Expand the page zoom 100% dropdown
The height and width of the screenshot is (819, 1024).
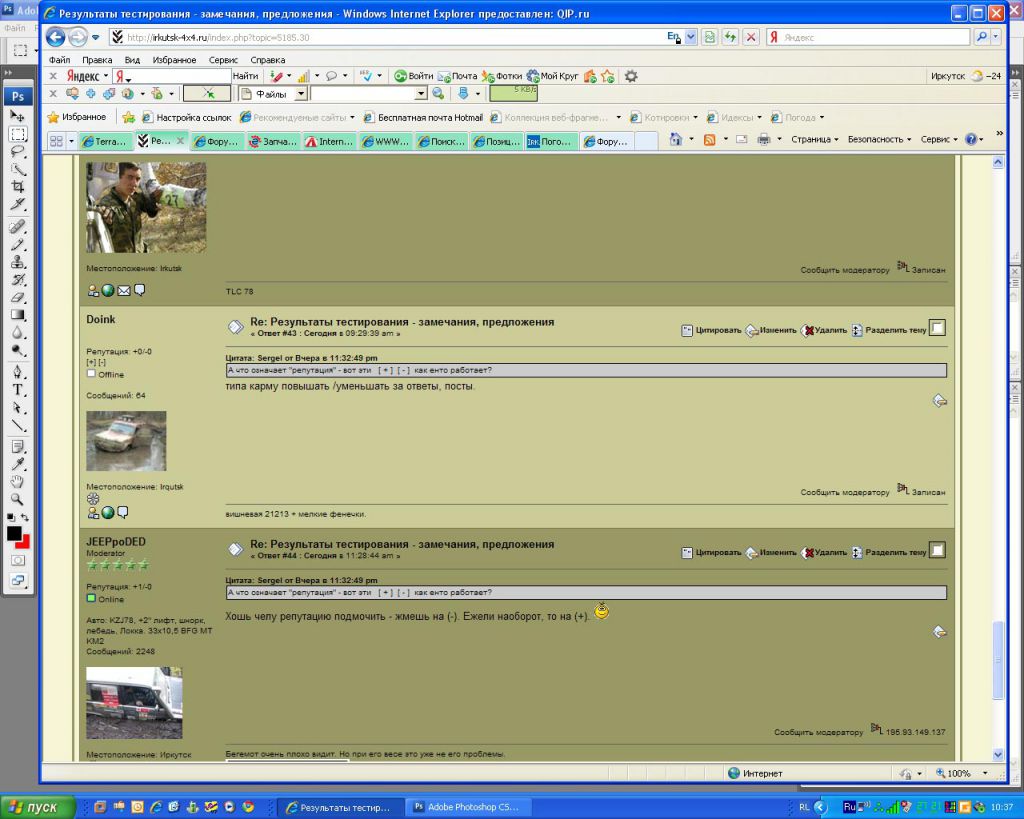[985, 774]
